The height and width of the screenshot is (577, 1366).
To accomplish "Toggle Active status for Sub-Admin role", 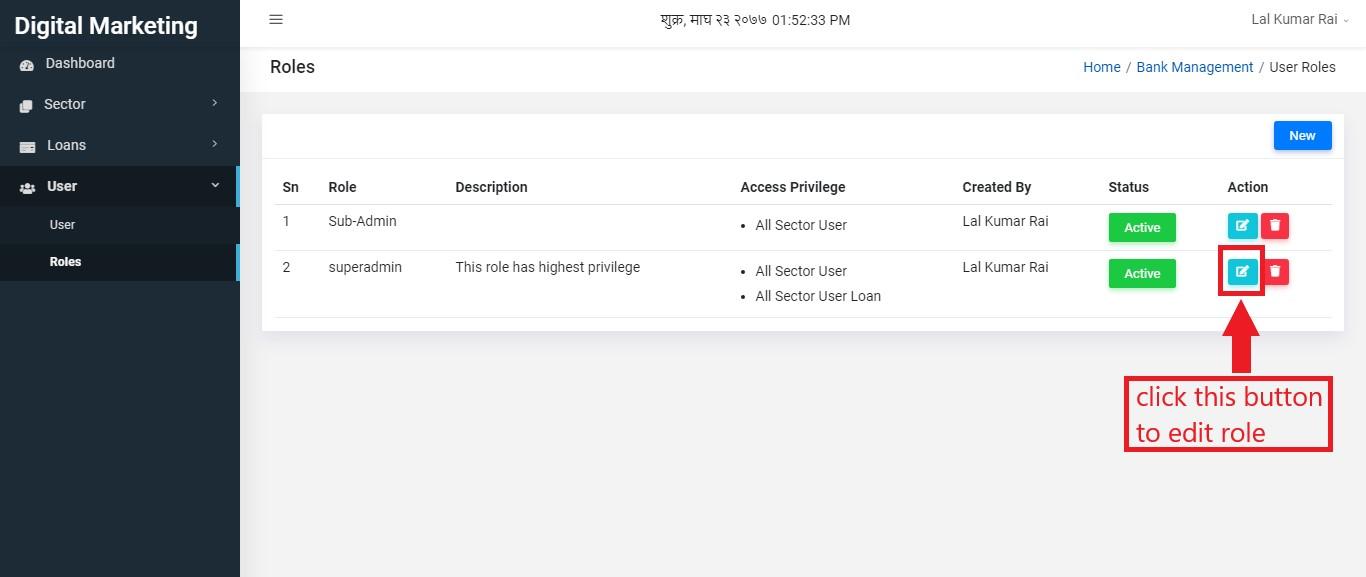I will point(1142,227).
